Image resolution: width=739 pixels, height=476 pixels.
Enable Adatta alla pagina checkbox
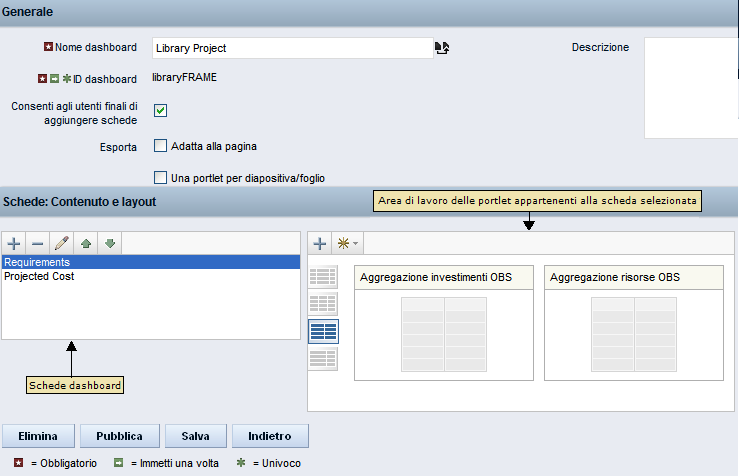coord(160,146)
